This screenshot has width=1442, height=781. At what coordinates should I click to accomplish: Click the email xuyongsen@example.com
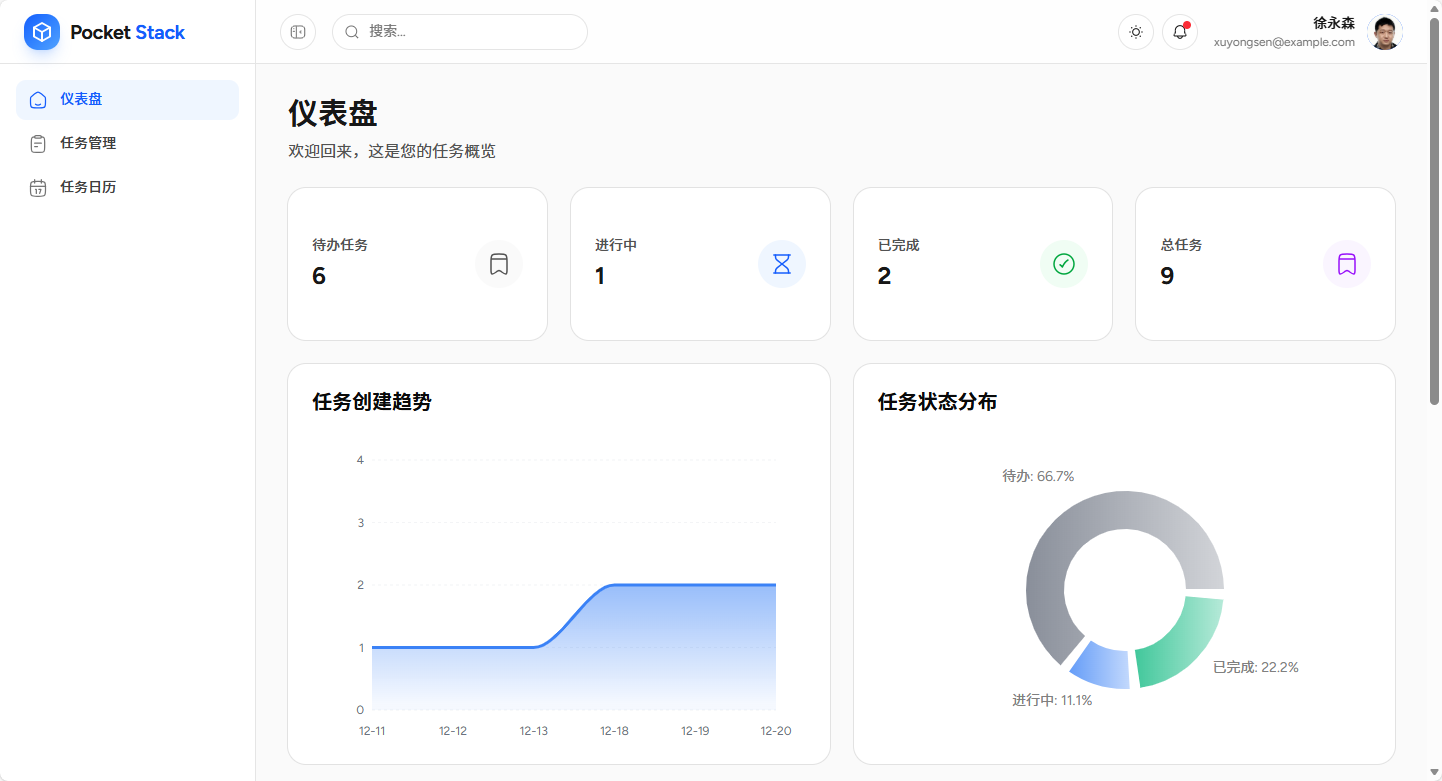coord(1283,42)
